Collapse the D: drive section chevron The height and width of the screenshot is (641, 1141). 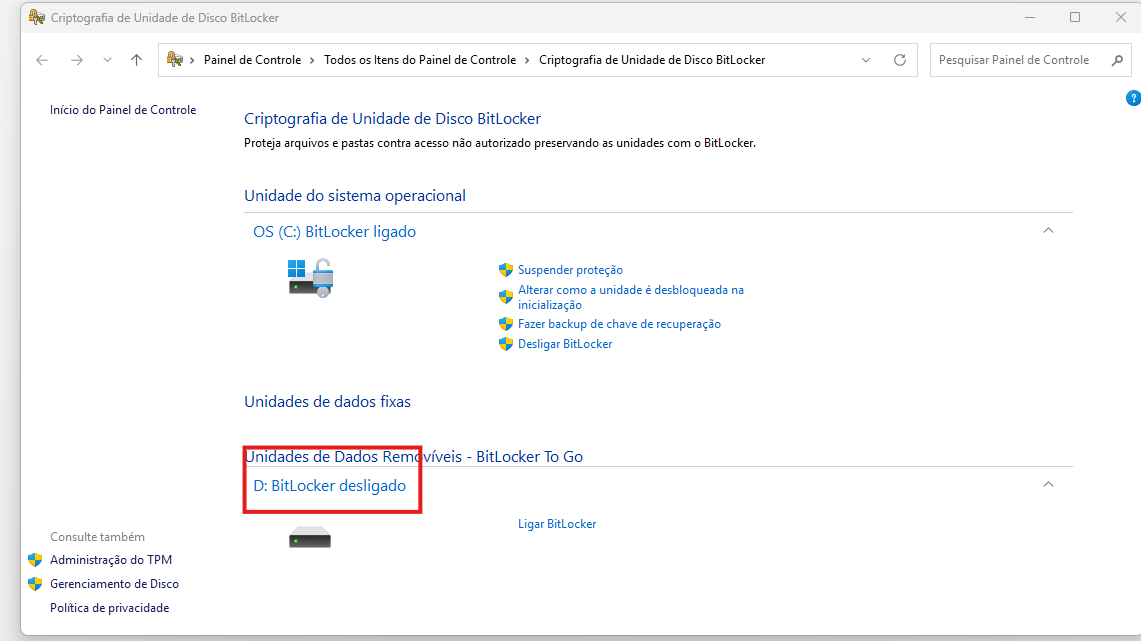pos(1049,485)
